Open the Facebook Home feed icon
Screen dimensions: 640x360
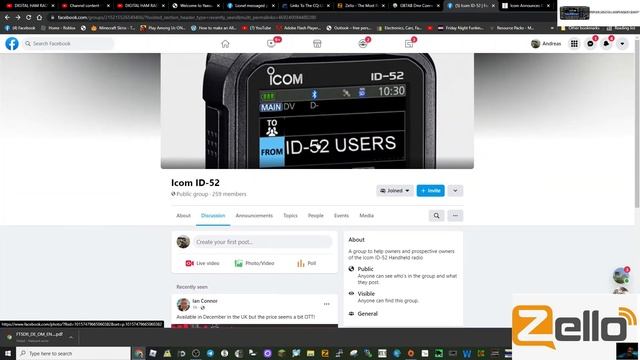[x=225, y=44]
